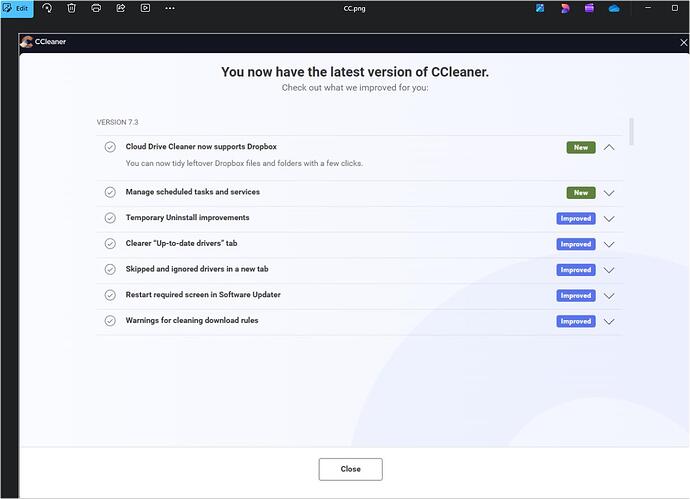This screenshot has width=690, height=499.
Task: Rotate the image using the rotate icon
Action: coord(47,8)
